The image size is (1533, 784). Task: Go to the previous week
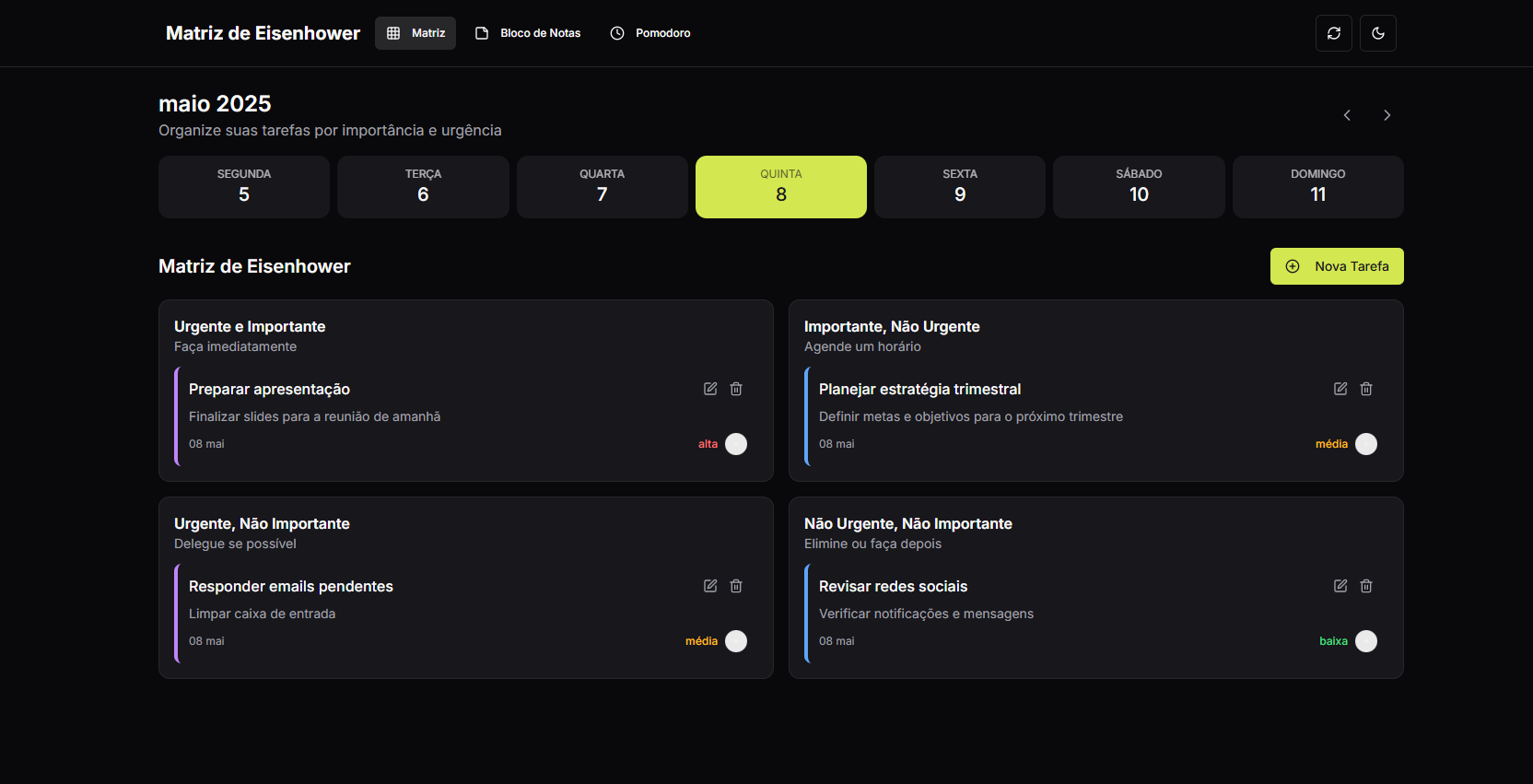click(x=1347, y=115)
